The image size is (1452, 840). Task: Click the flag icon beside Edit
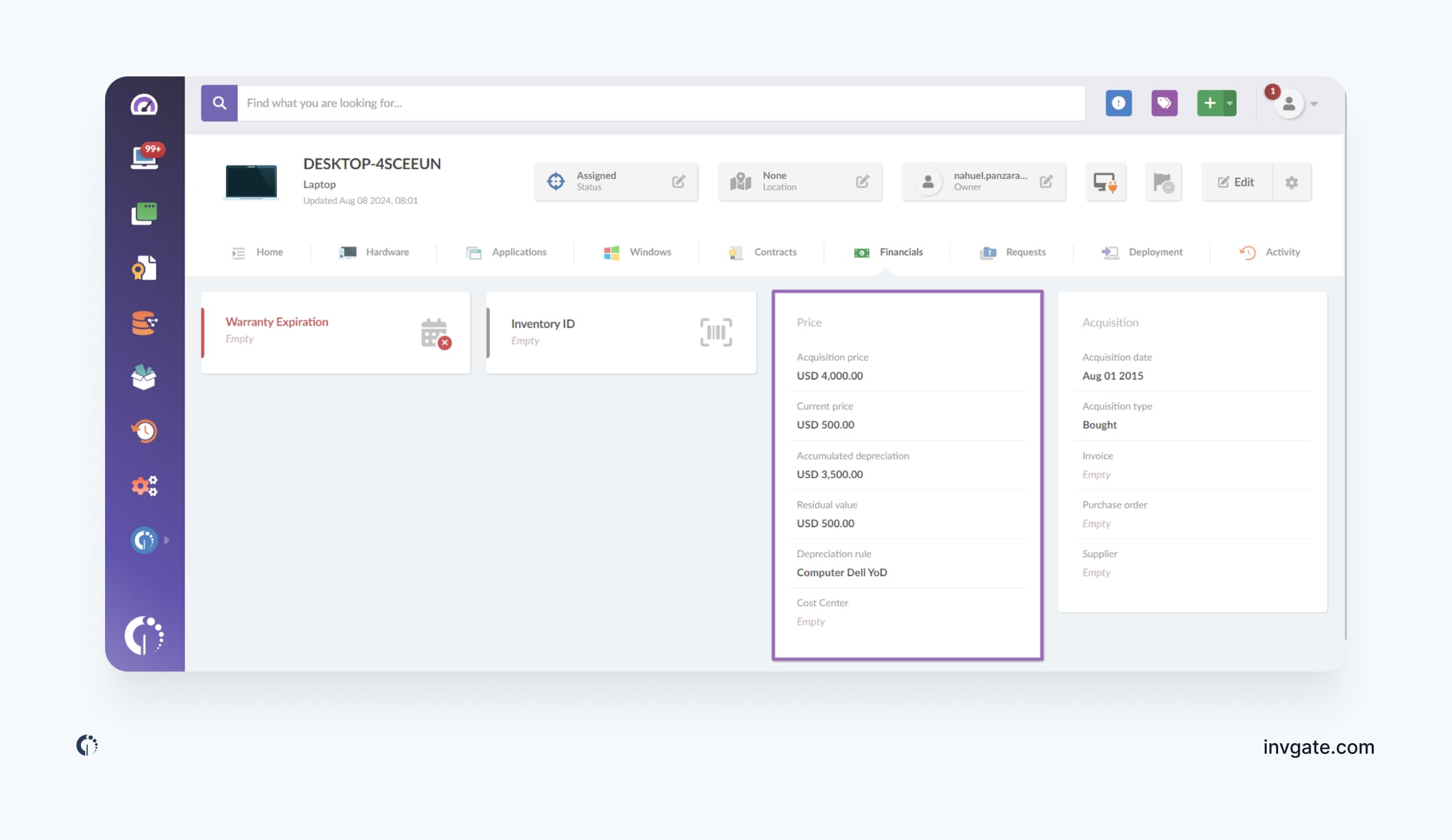coord(1163,182)
